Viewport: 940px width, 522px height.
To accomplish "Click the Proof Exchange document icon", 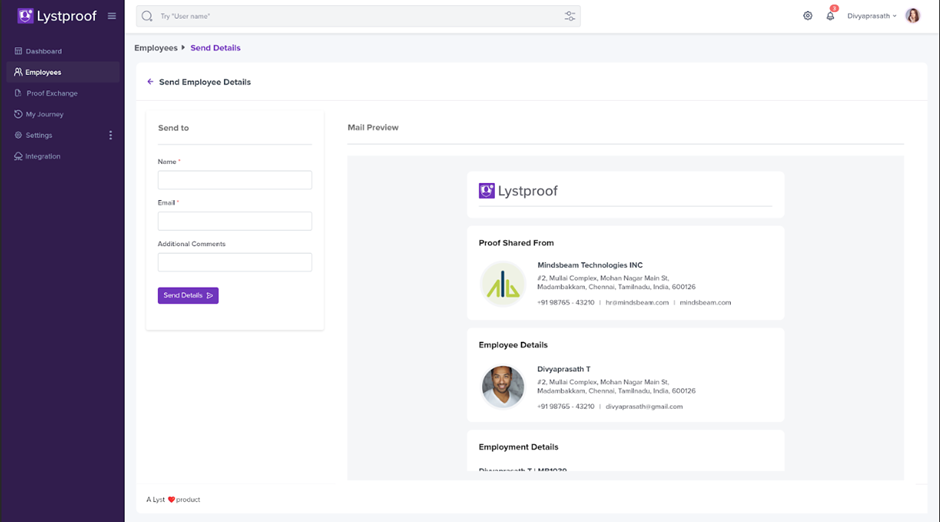I will click(18, 93).
